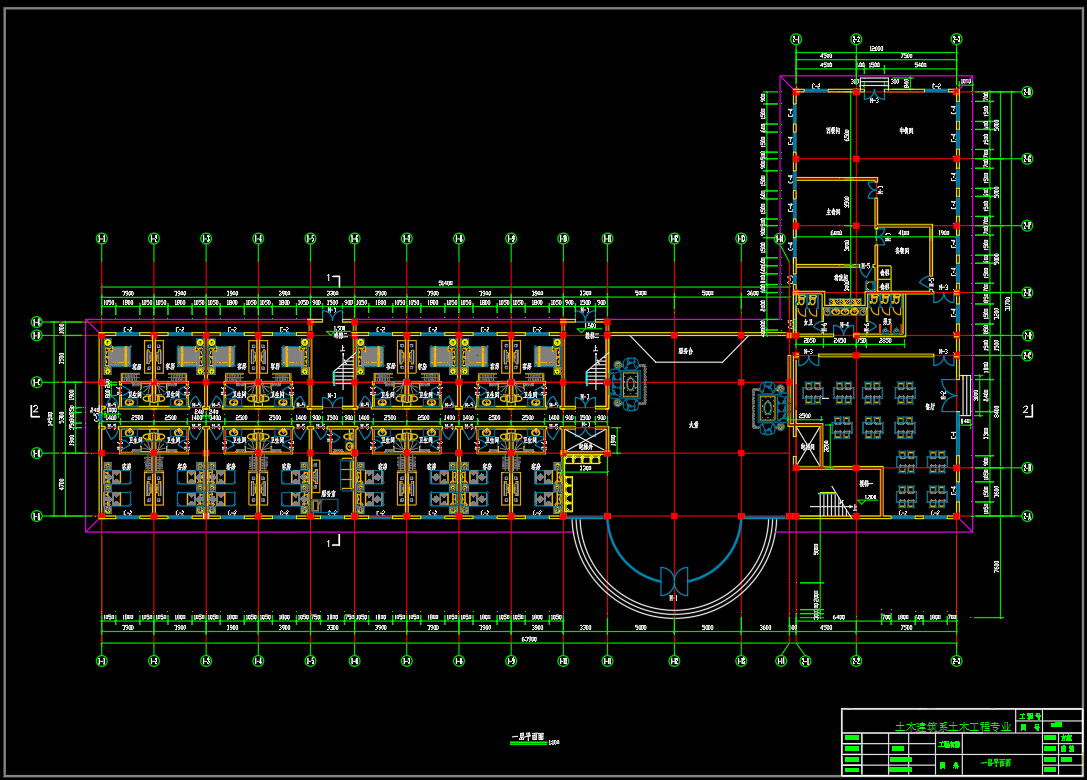Select the 服务台 service desk label

pos(685,351)
